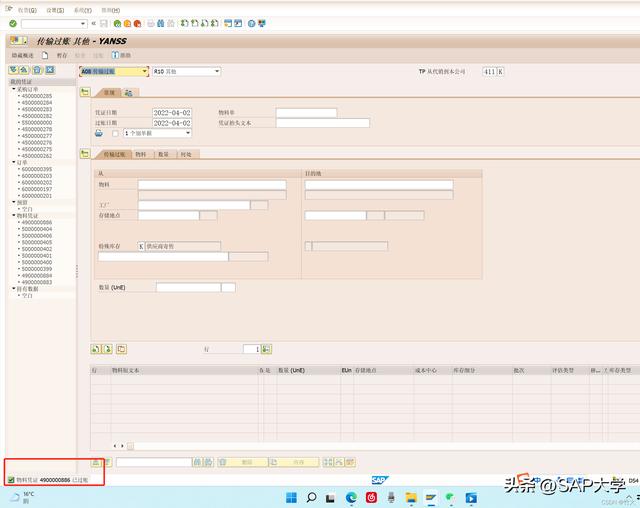640x508 pixels.
Task: Click the First Page navigation icon
Action: pyautogui.click(x=184, y=24)
